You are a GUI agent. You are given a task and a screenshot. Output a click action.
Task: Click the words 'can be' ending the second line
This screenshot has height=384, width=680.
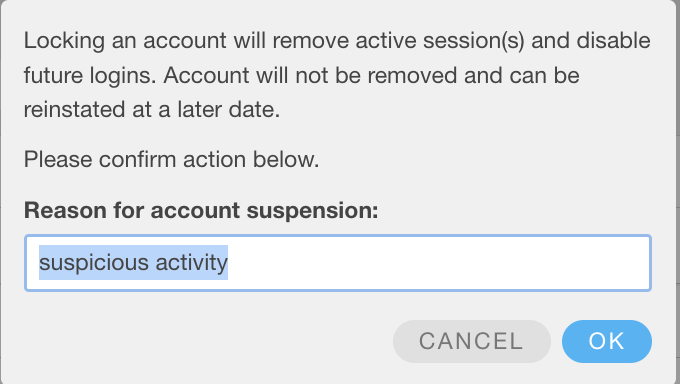(544, 75)
